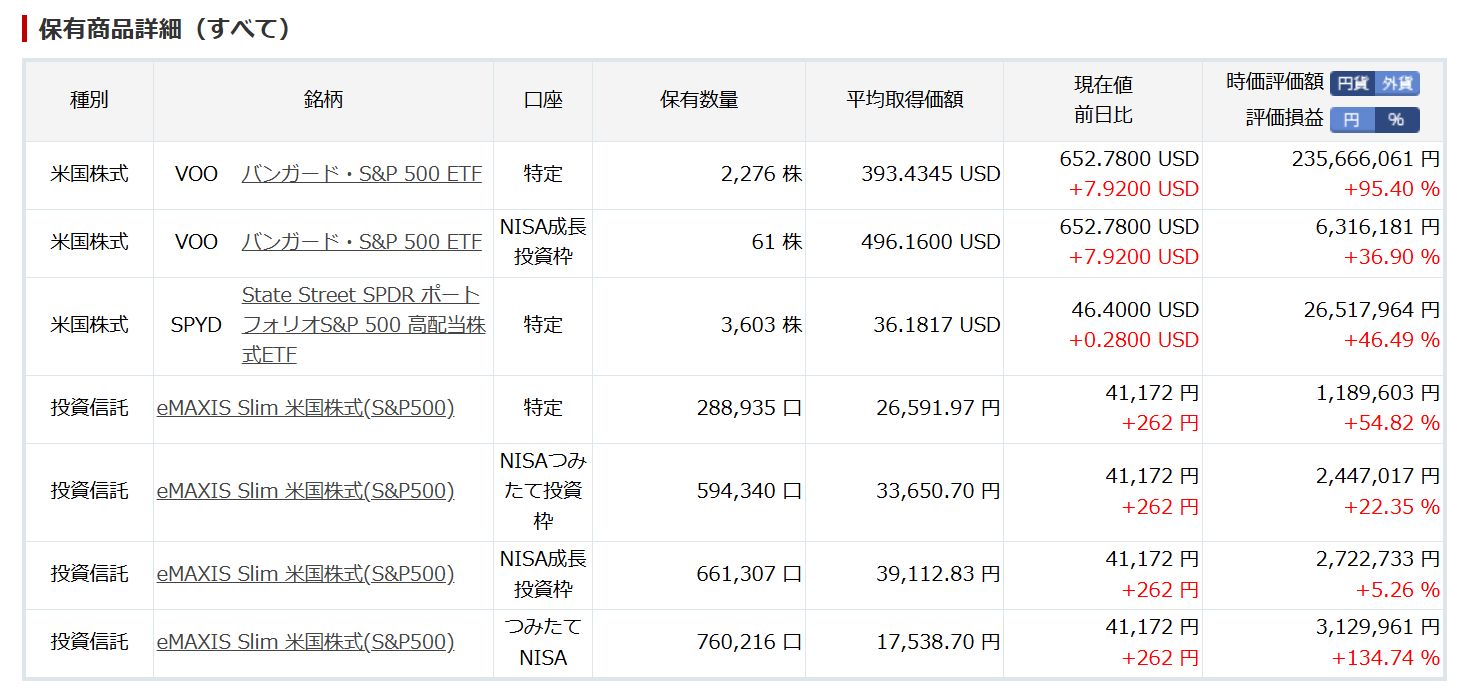Show profit/loss in % mode
The width and height of the screenshot is (1459, 690).
tap(1396, 120)
